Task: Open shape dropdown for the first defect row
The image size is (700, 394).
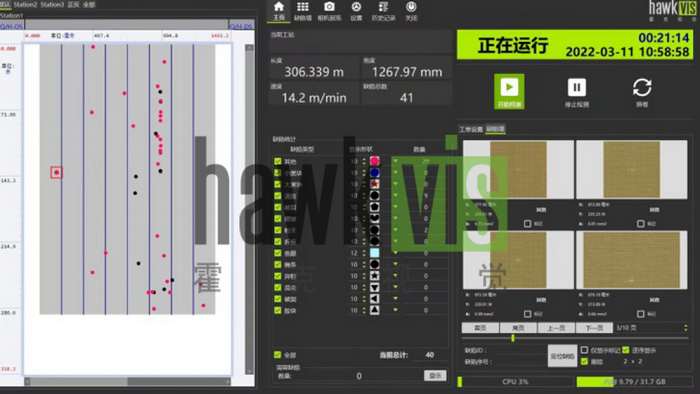Action: click(x=395, y=161)
